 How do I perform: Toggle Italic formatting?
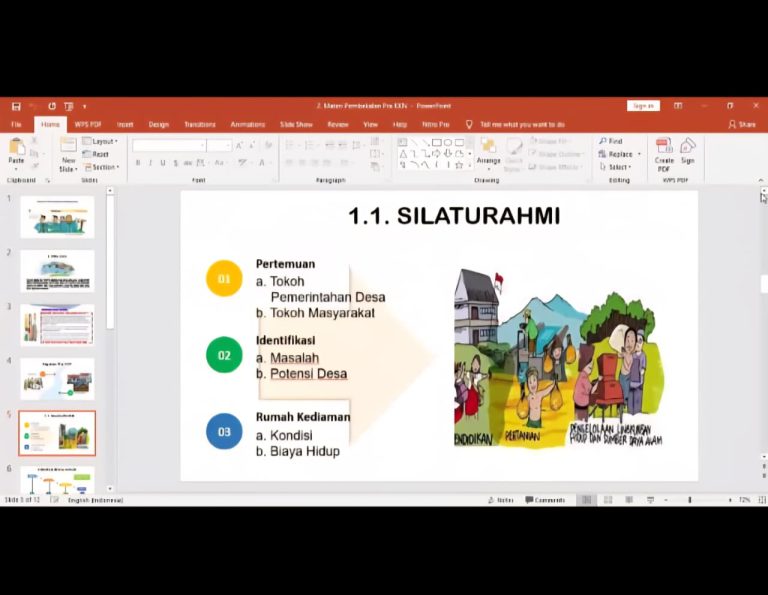150,163
